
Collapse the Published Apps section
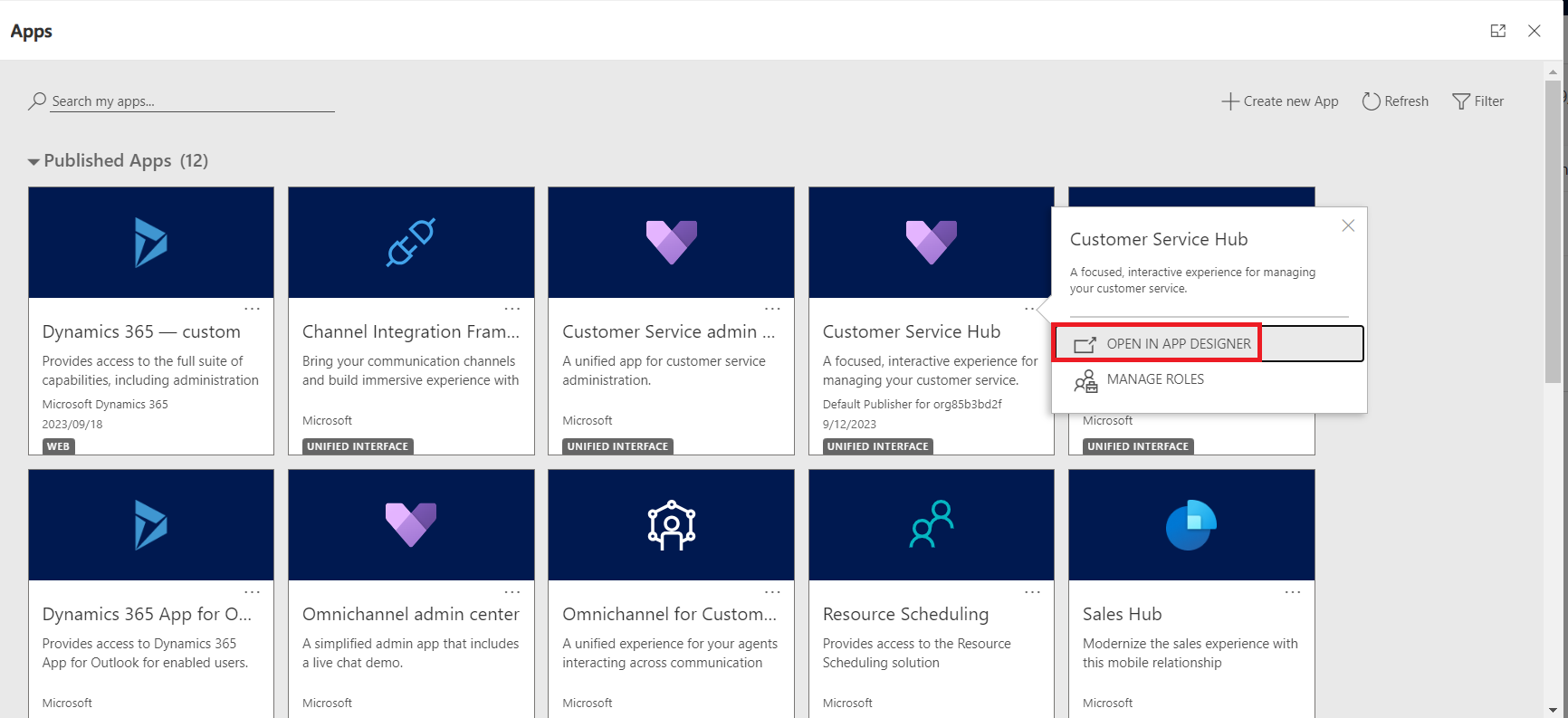tap(33, 161)
